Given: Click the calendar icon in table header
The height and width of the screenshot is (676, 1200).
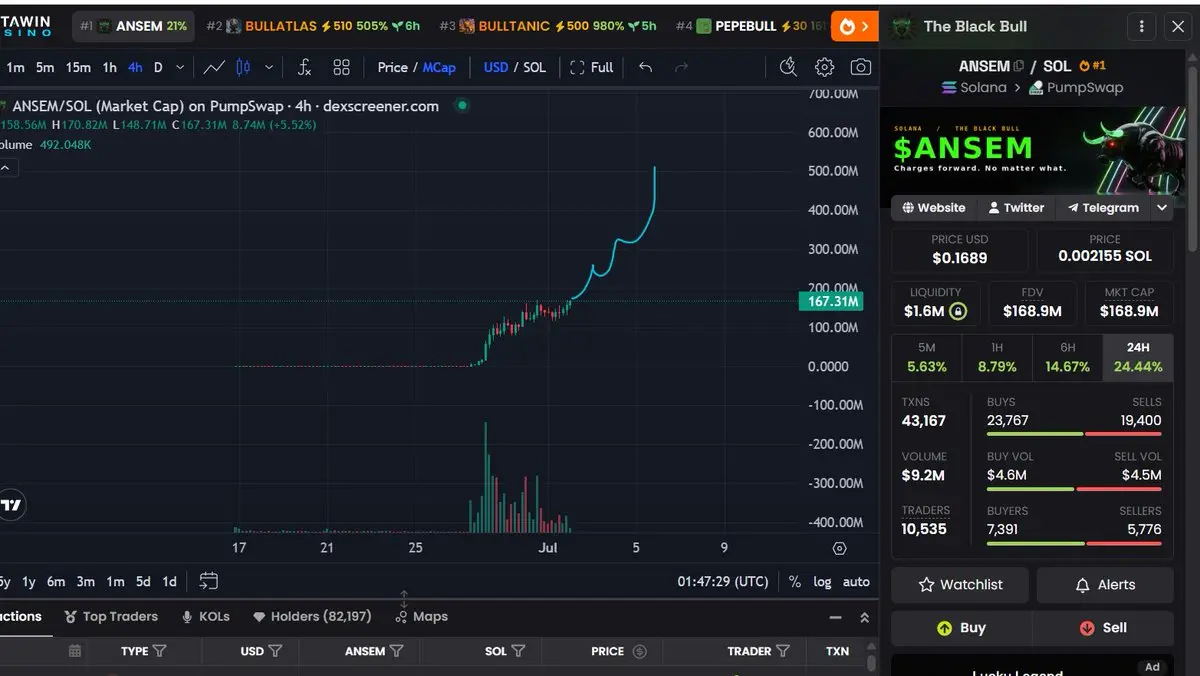Looking at the screenshot, I should click(74, 651).
